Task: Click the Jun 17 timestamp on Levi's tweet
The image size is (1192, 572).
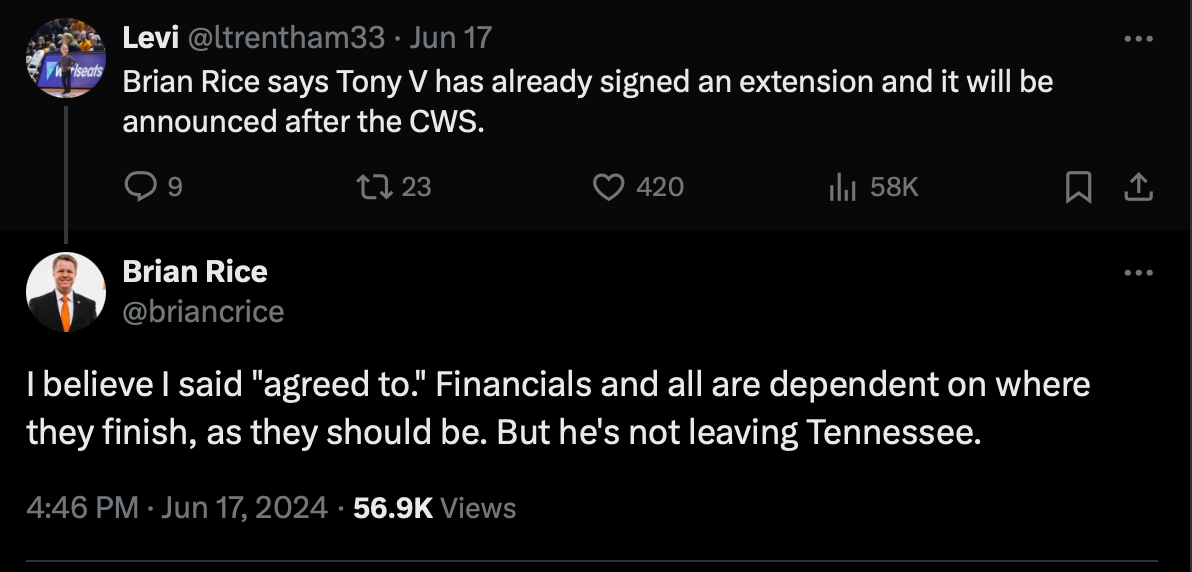Action: coord(451,38)
